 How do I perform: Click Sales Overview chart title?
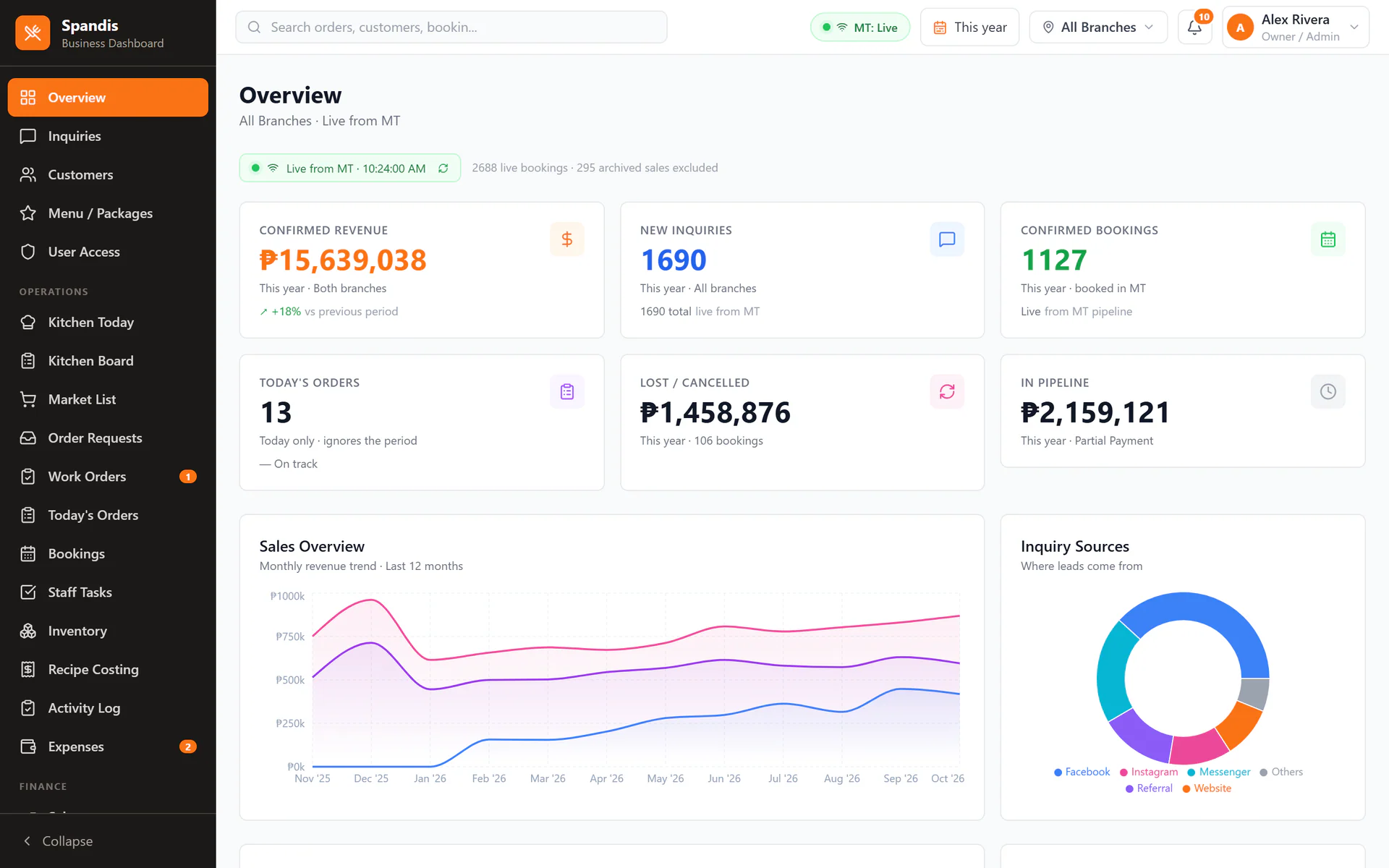312,546
